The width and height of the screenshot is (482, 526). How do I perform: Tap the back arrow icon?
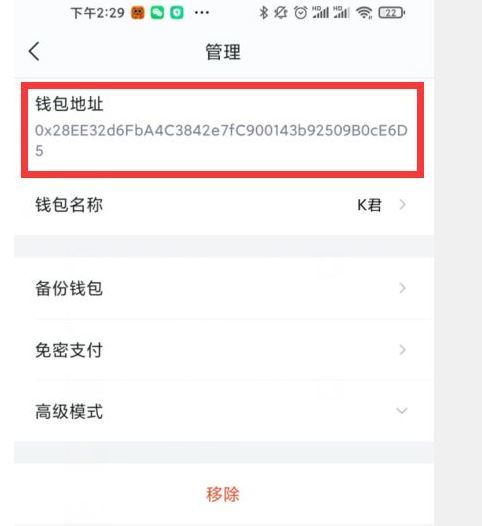[34, 51]
